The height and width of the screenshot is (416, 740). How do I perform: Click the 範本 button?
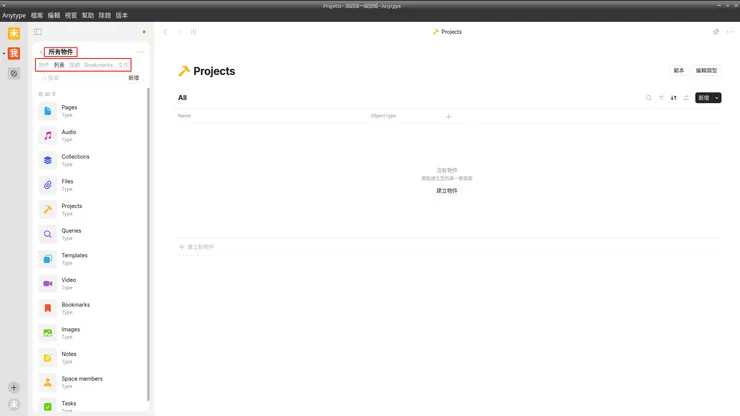click(679, 70)
